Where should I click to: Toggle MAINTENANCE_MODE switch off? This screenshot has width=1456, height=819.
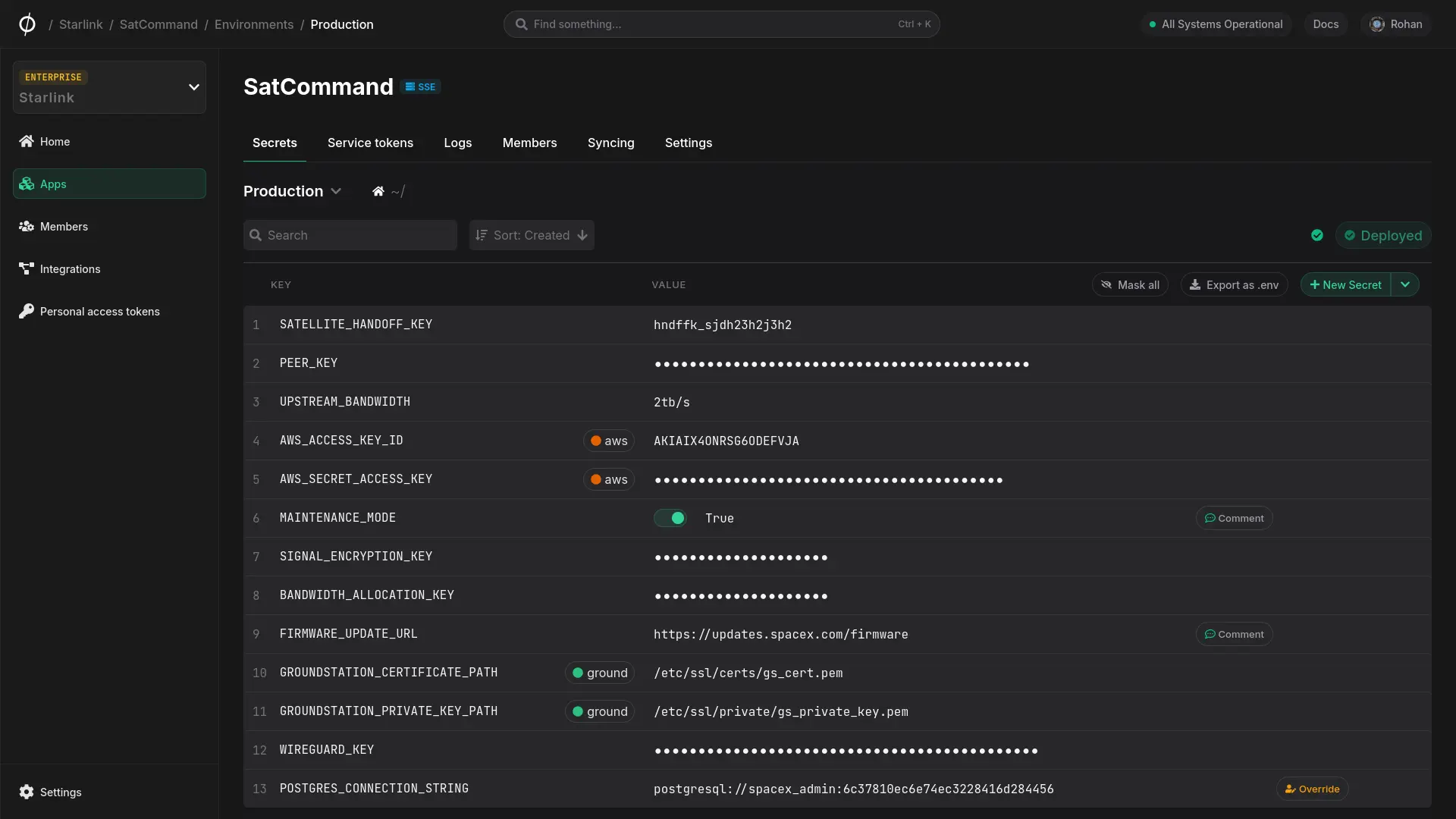point(670,518)
